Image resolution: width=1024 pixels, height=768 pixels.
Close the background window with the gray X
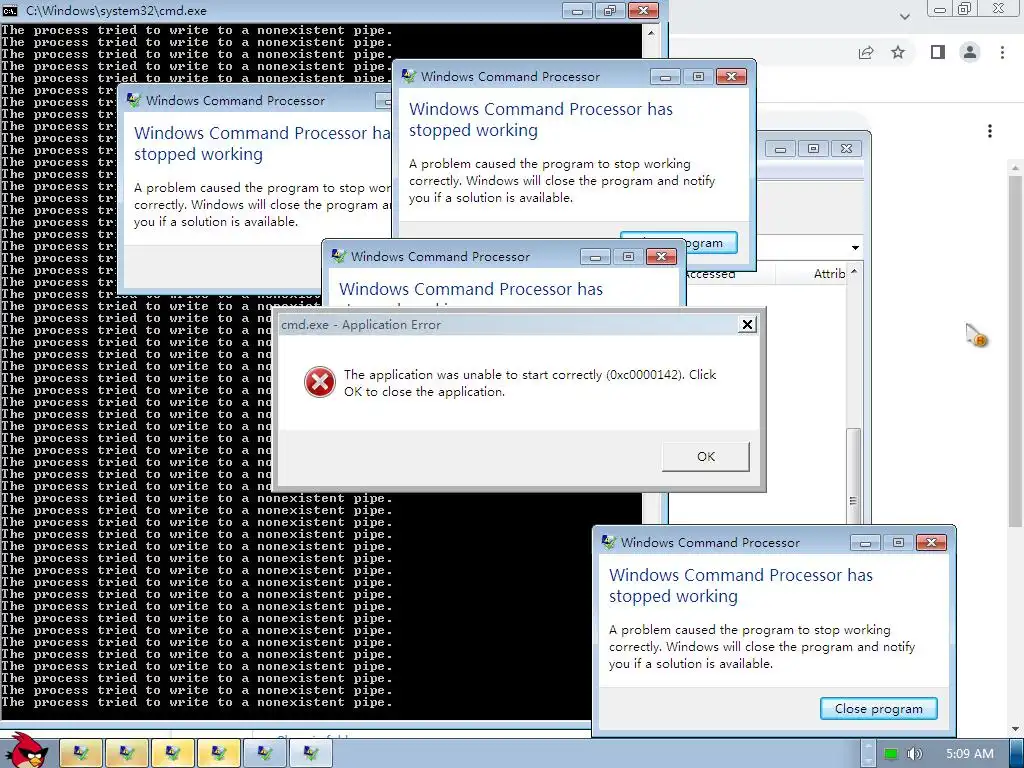[846, 149]
